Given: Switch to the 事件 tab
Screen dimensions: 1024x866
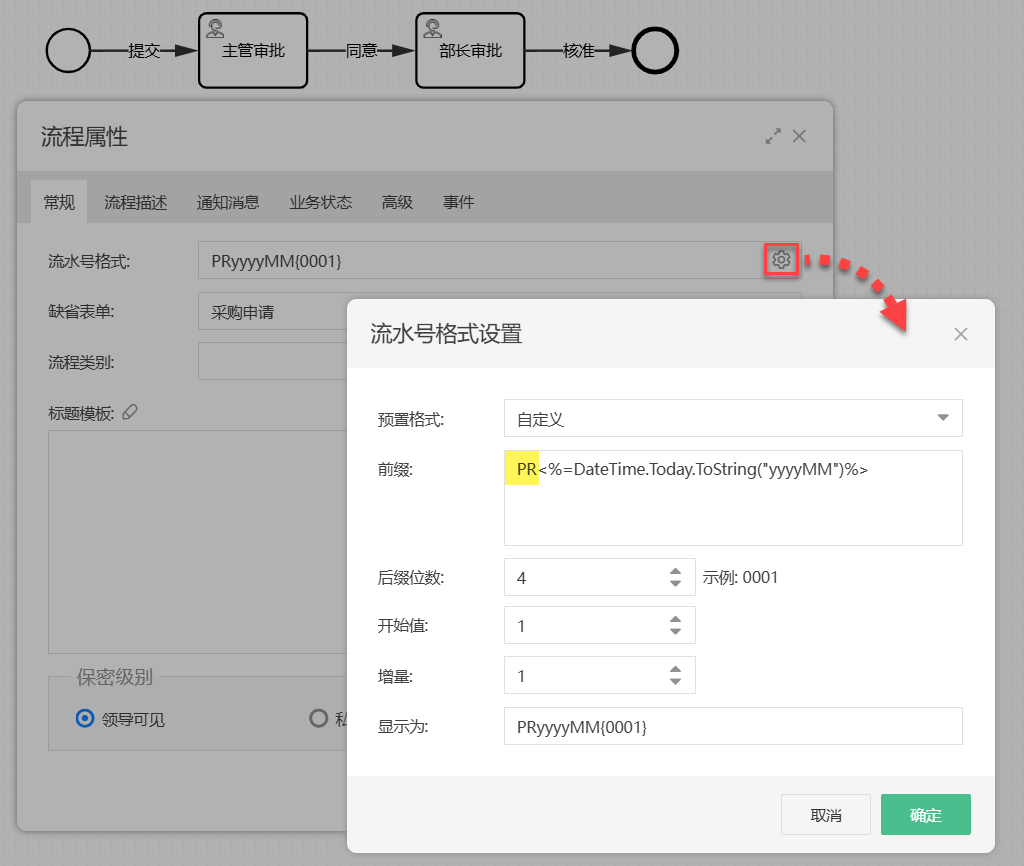Looking at the screenshot, I should [x=458, y=202].
